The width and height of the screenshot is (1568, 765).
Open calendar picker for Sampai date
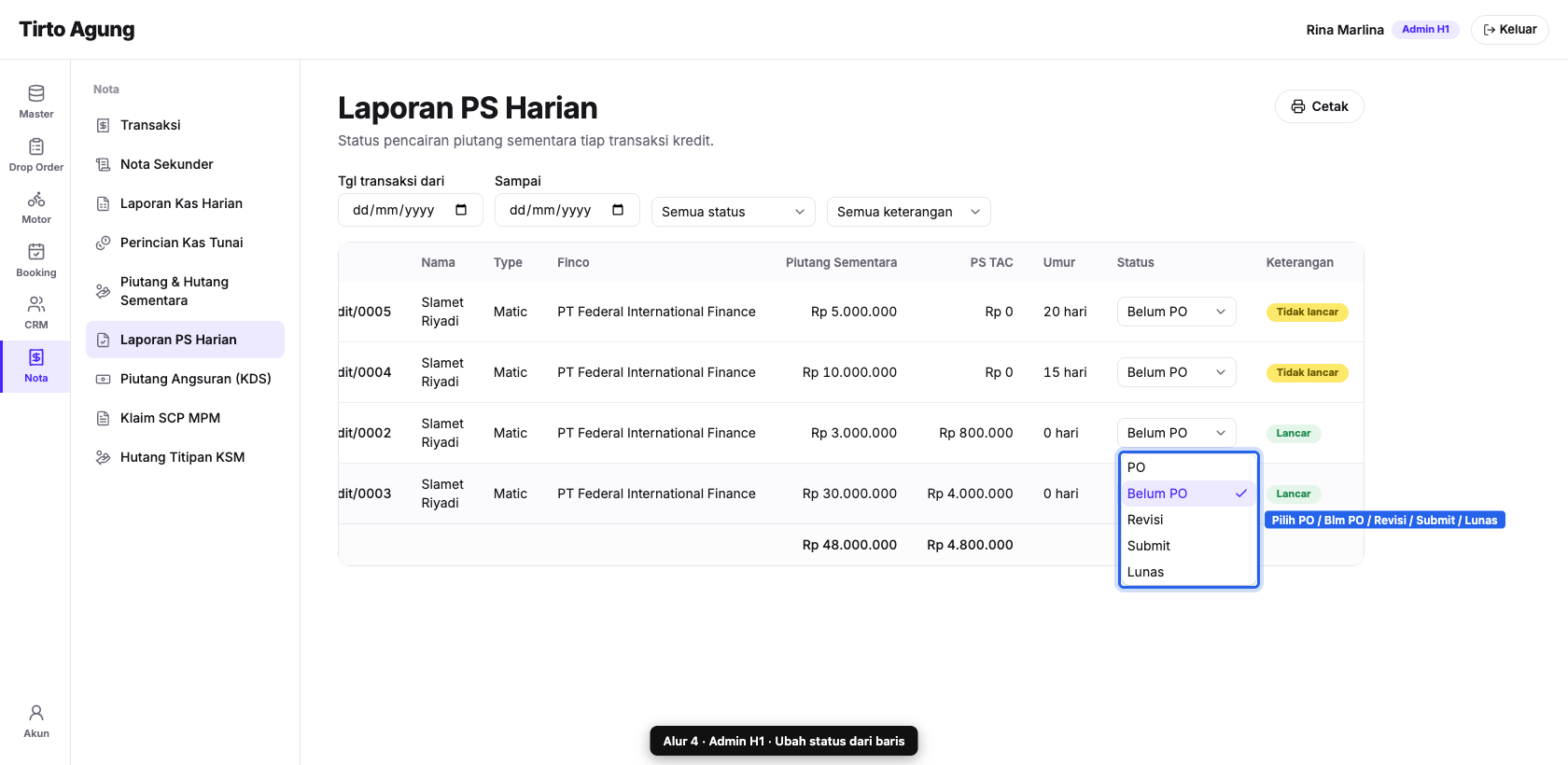(x=618, y=210)
